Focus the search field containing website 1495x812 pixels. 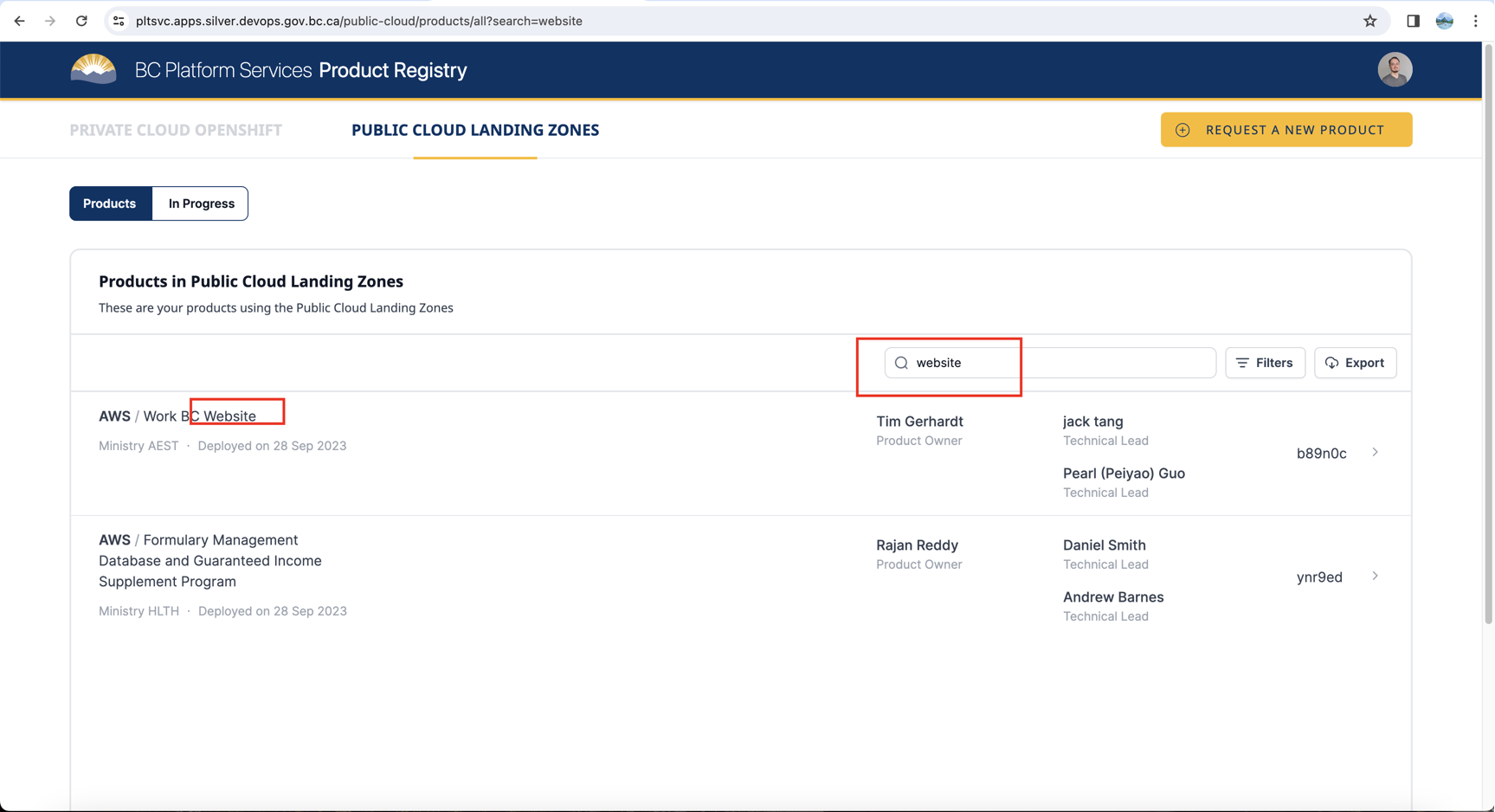[x=1050, y=363]
